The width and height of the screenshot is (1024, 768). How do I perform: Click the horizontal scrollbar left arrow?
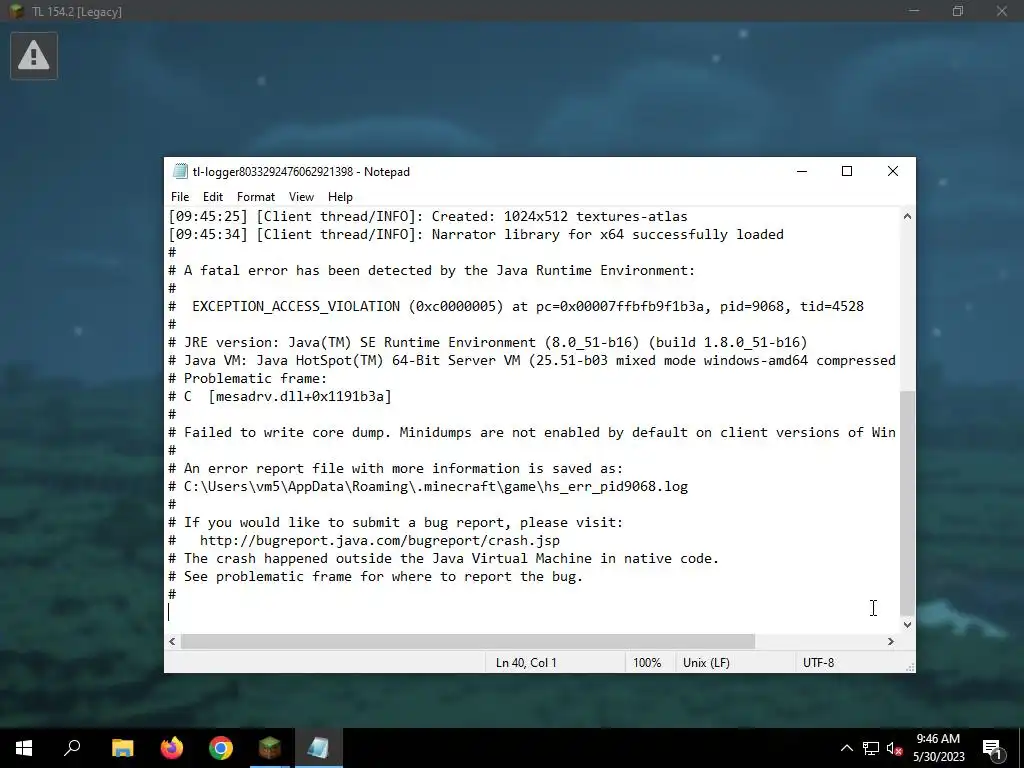coord(172,641)
